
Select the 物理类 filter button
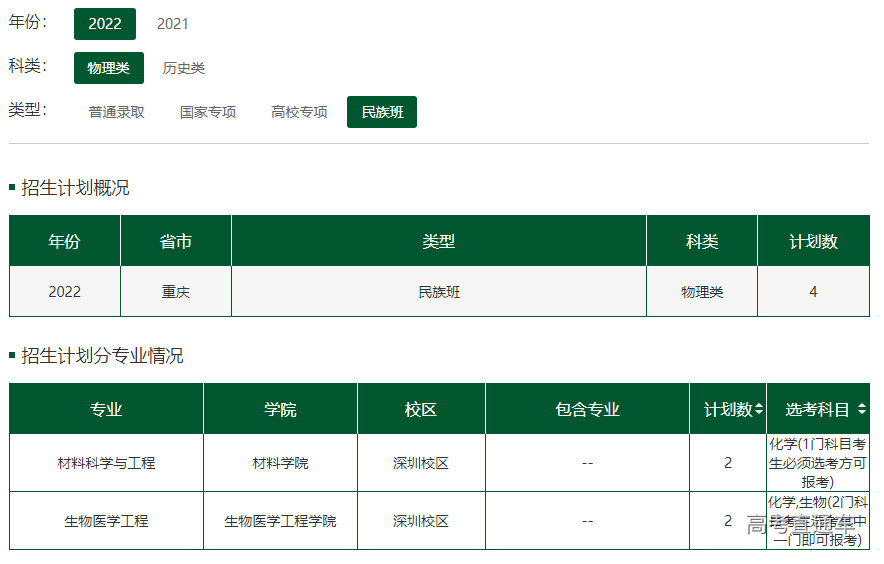pos(108,68)
